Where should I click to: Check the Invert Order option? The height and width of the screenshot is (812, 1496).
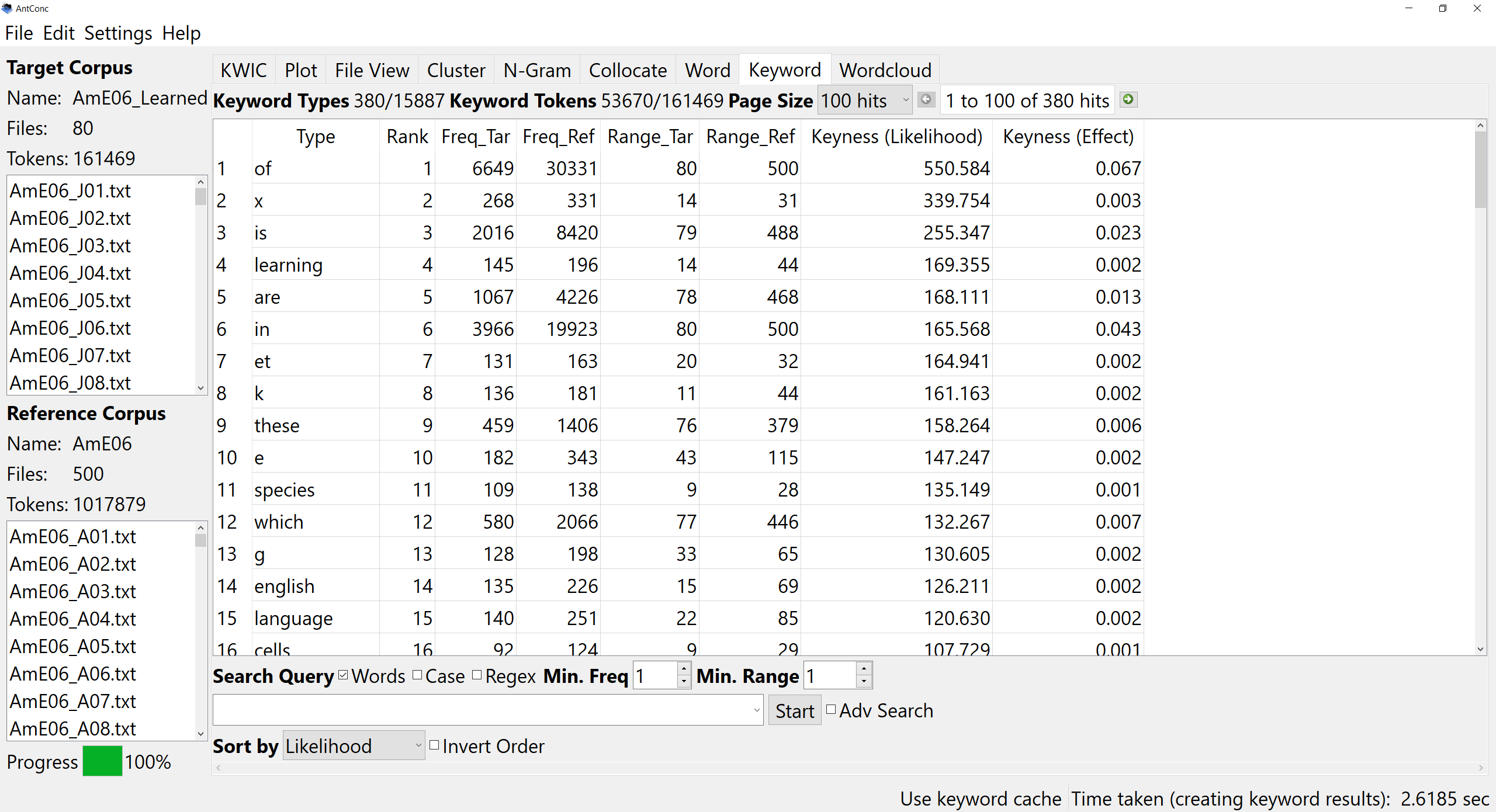(x=434, y=745)
